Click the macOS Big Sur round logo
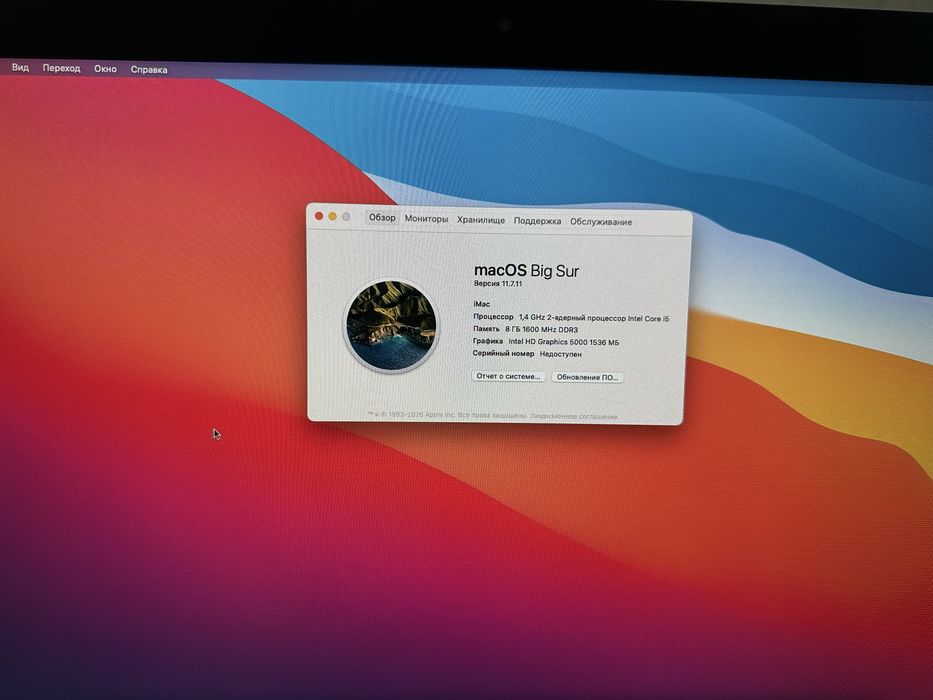Screen dimensions: 933x700 click(x=392, y=326)
